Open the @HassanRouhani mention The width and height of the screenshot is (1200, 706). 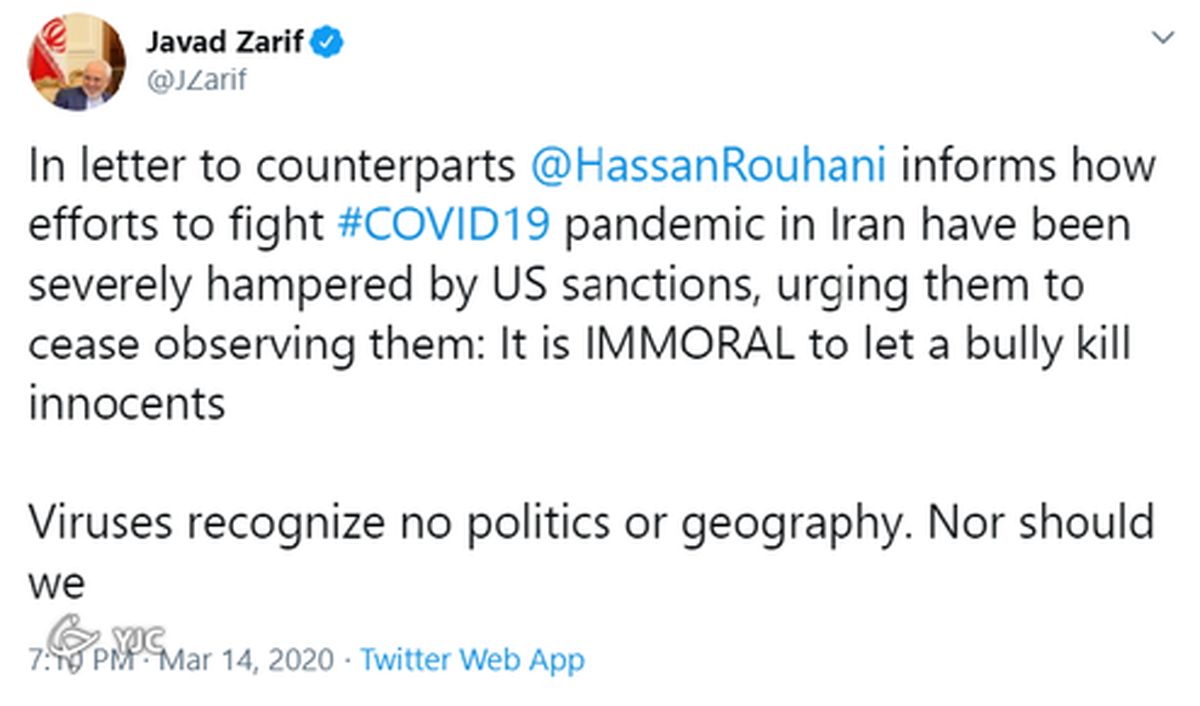pos(708,166)
